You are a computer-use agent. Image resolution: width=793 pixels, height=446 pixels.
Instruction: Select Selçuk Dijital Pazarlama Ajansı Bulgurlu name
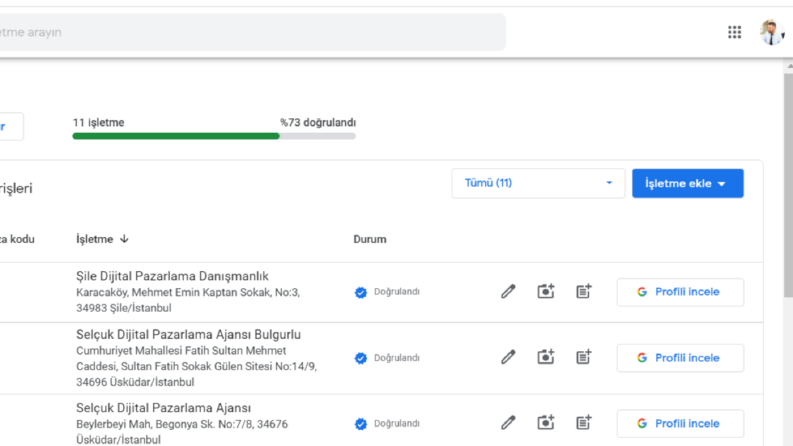click(x=188, y=334)
